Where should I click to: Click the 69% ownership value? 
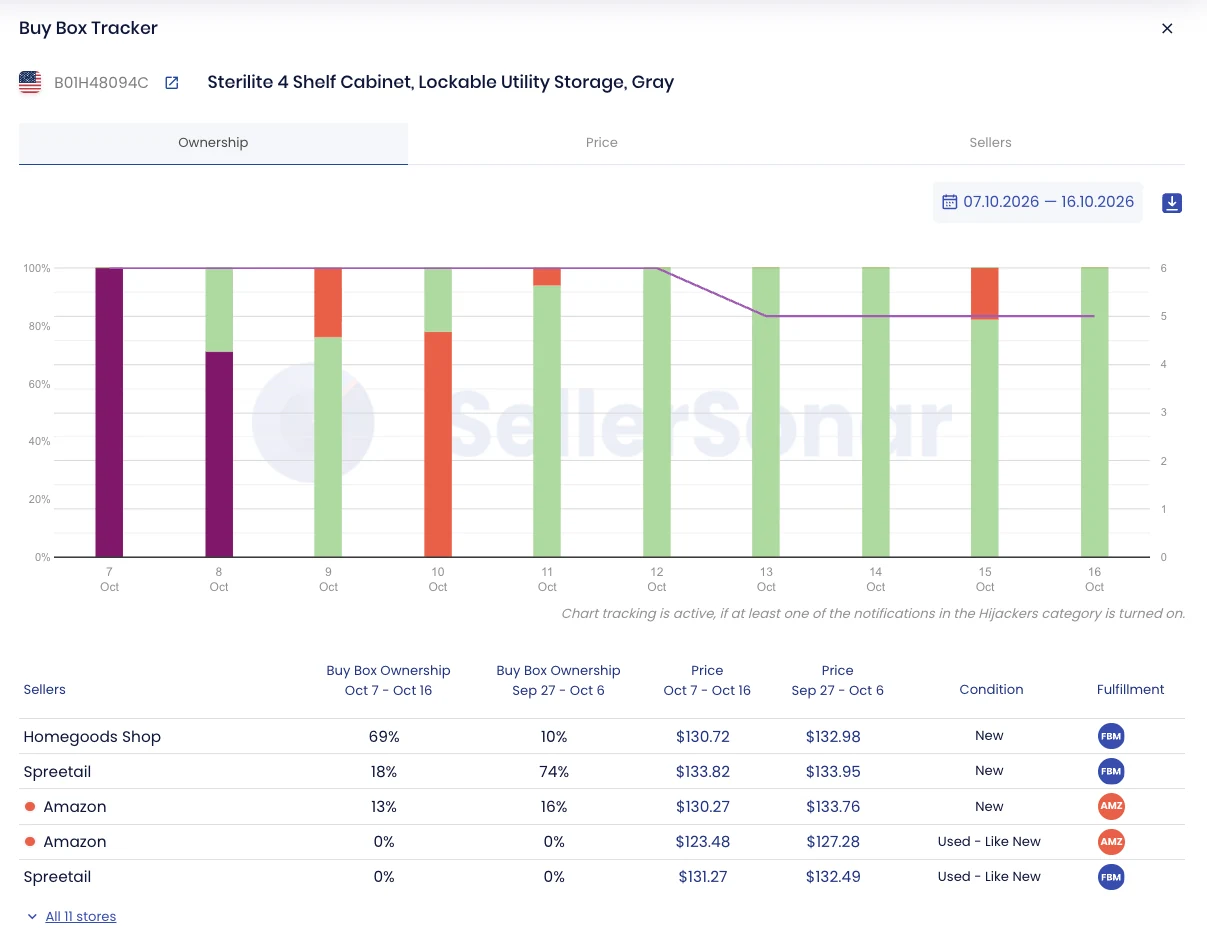(x=384, y=737)
